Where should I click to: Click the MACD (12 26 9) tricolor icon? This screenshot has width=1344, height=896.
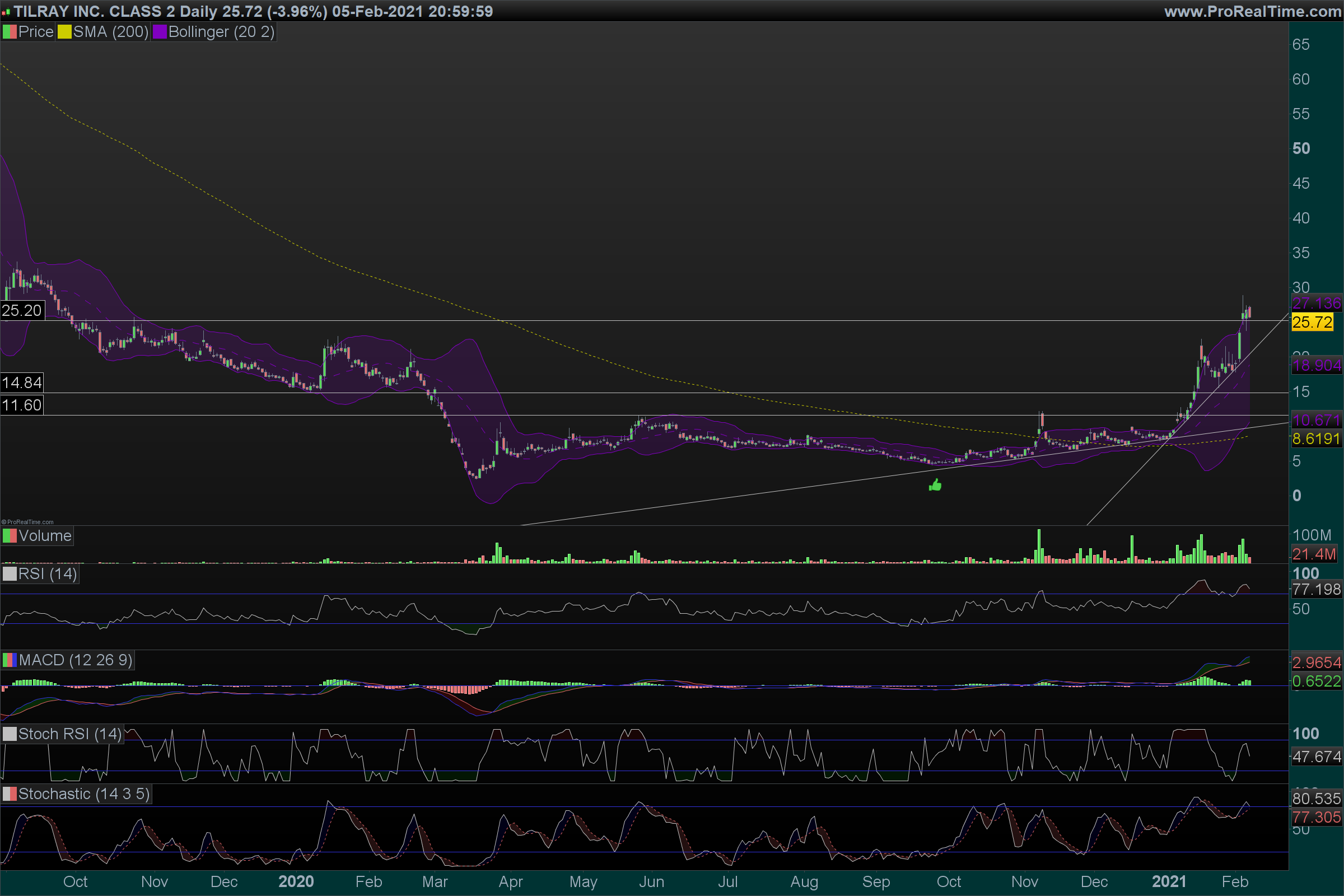9,661
